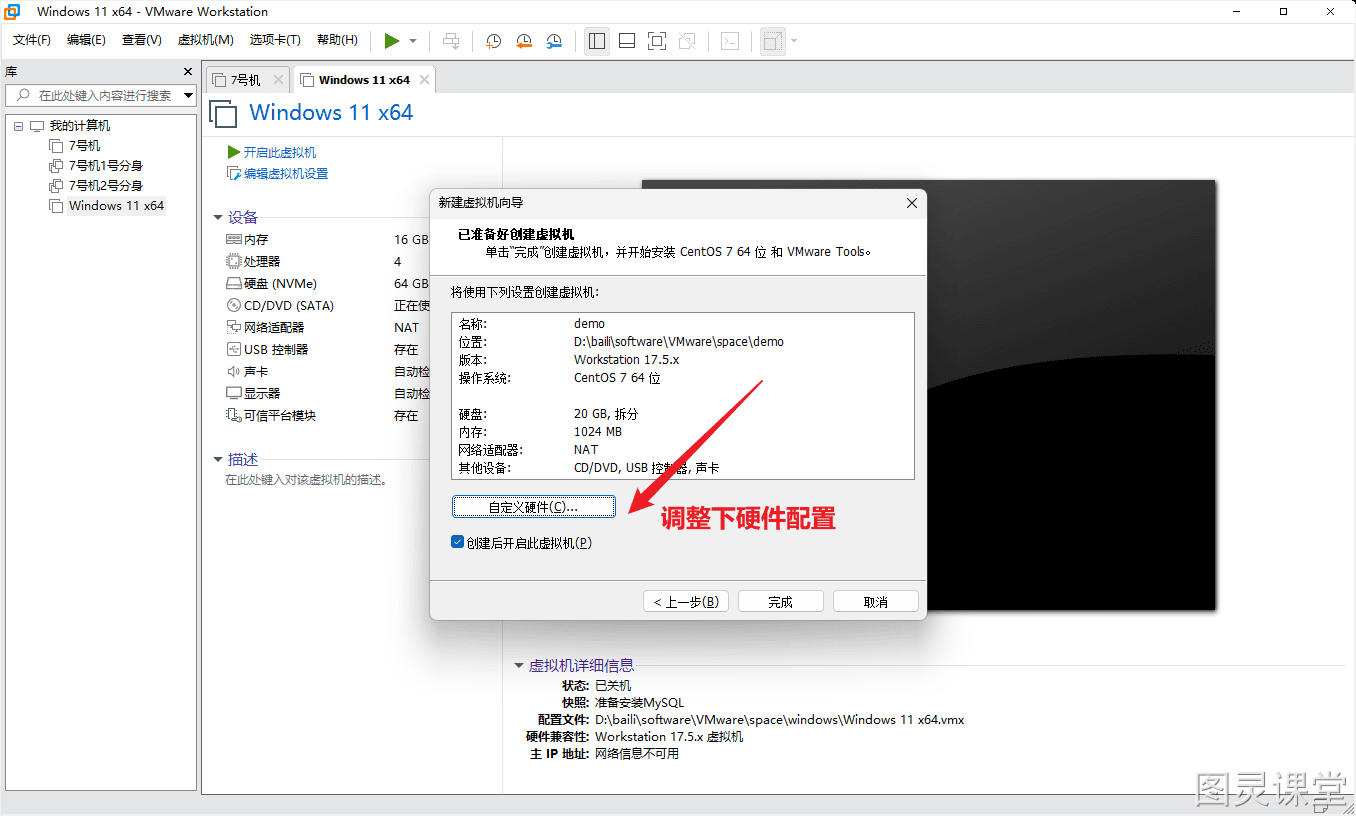
Task: Open the console view toolbar icon
Action: 731,41
